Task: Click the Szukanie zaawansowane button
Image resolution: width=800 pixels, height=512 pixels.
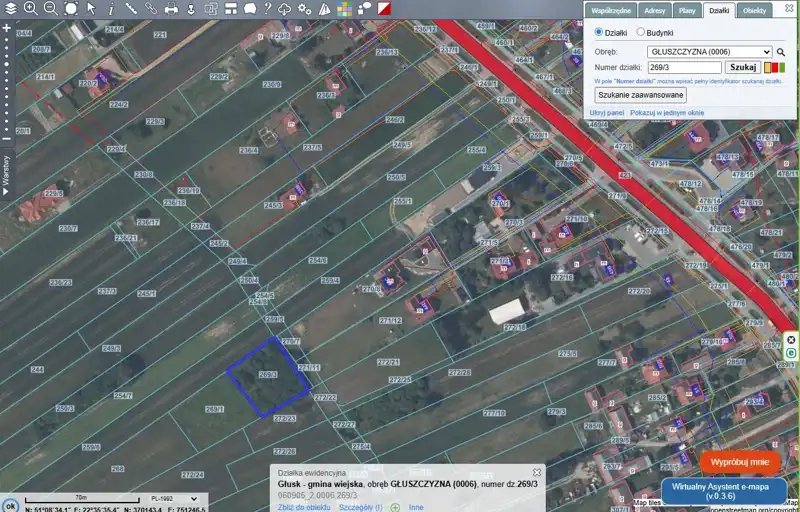Action: (x=640, y=95)
